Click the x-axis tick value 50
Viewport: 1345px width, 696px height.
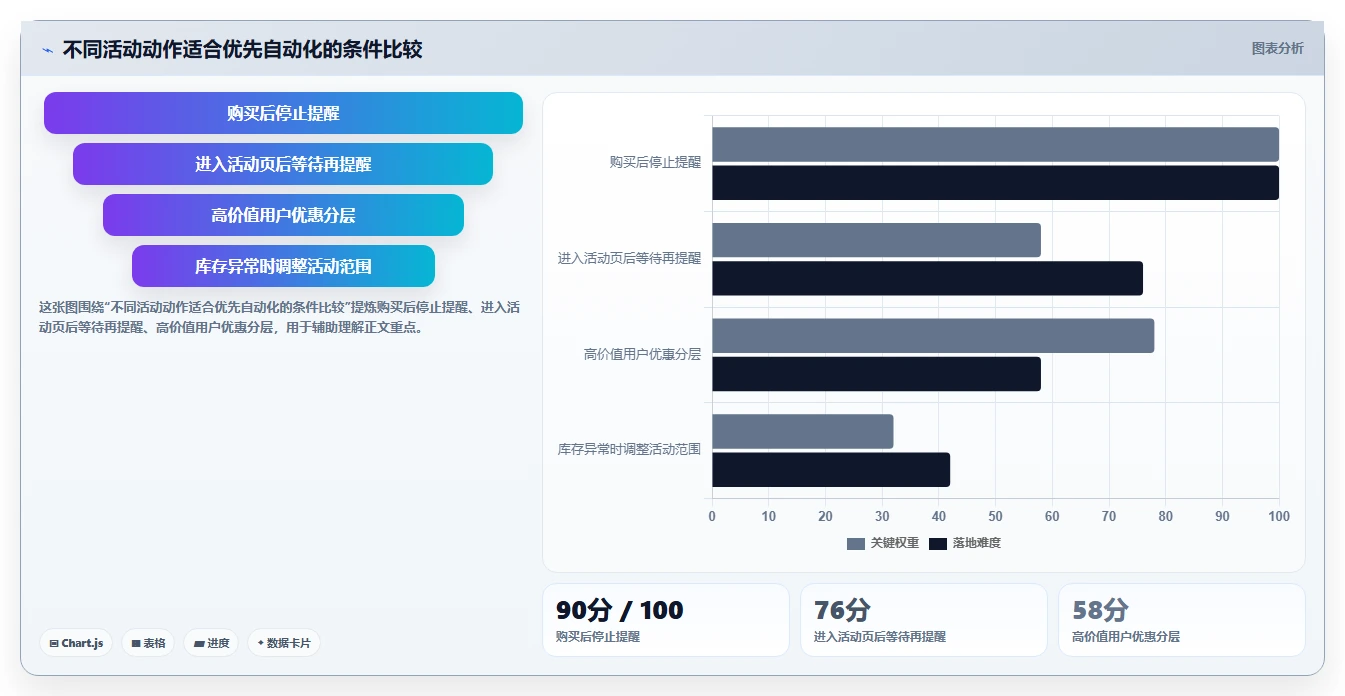click(995, 517)
